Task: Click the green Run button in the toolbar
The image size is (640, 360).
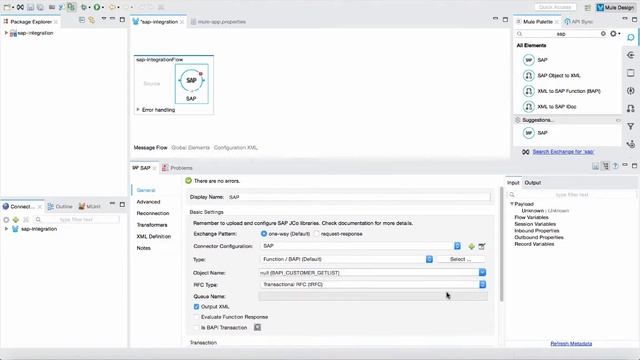Action: [97, 7]
